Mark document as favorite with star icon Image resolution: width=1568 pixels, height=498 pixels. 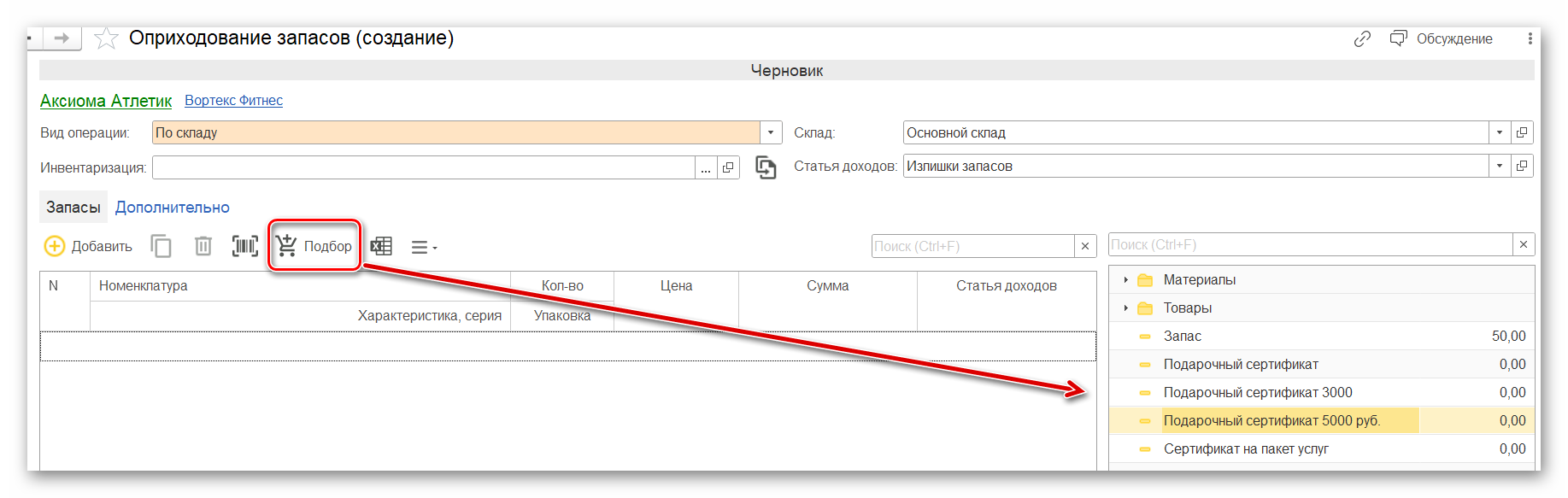click(x=106, y=38)
